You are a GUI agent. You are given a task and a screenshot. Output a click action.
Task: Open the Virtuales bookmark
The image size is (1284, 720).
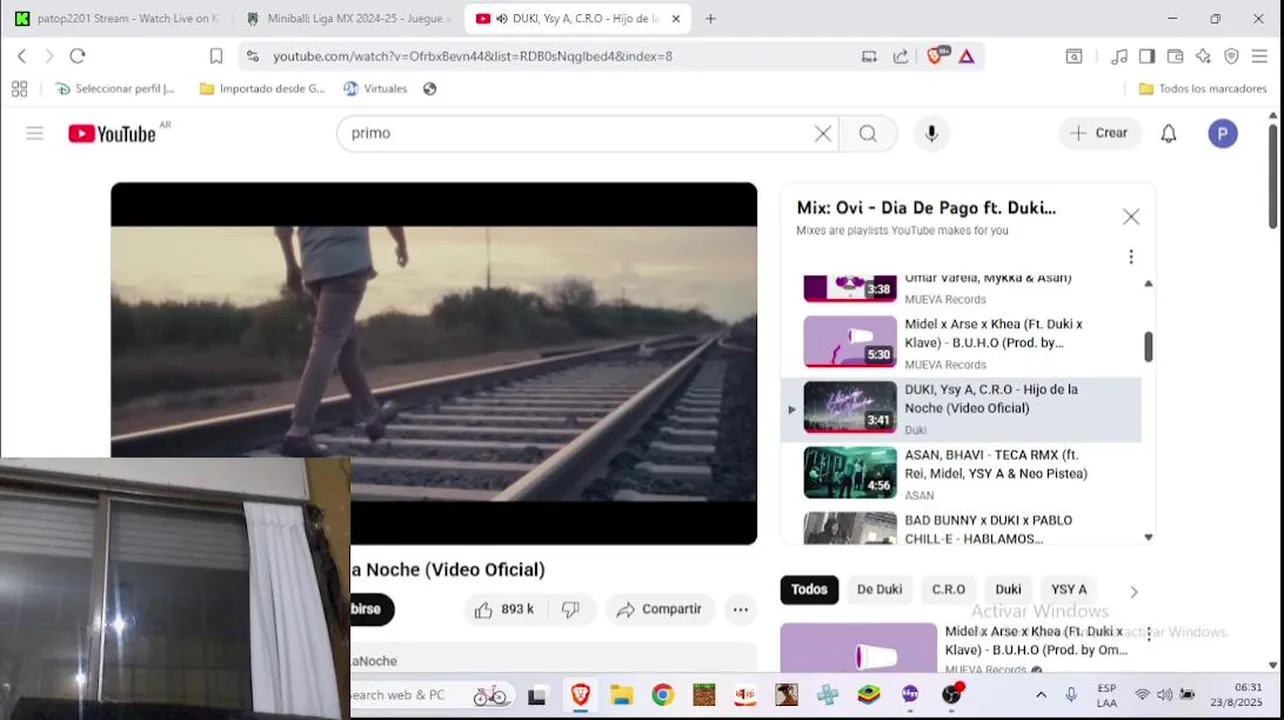pyautogui.click(x=376, y=89)
